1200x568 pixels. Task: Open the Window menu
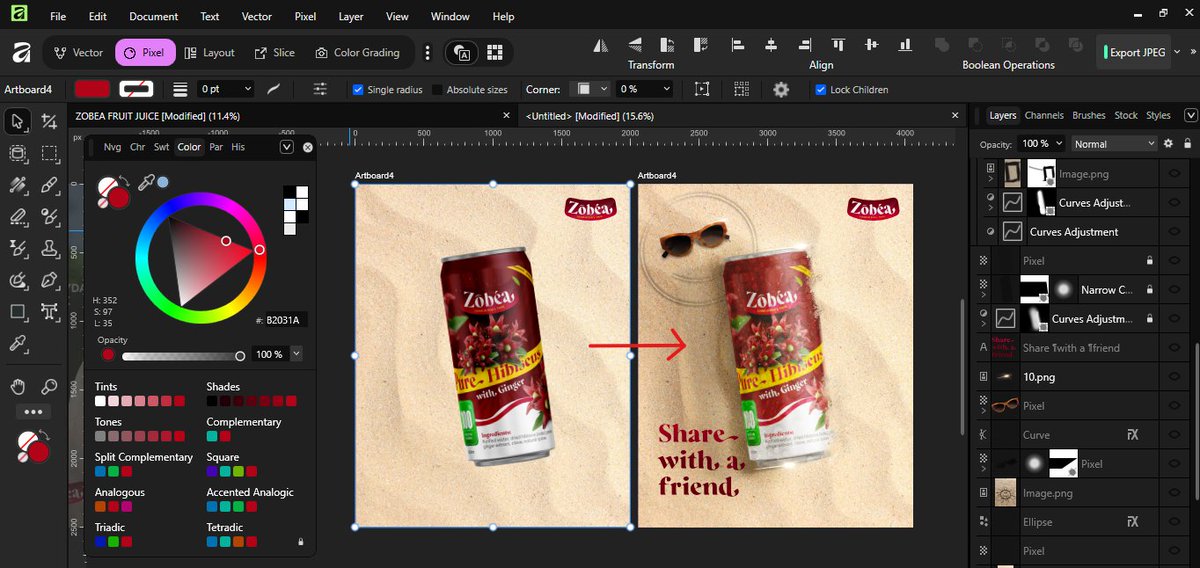pos(450,16)
